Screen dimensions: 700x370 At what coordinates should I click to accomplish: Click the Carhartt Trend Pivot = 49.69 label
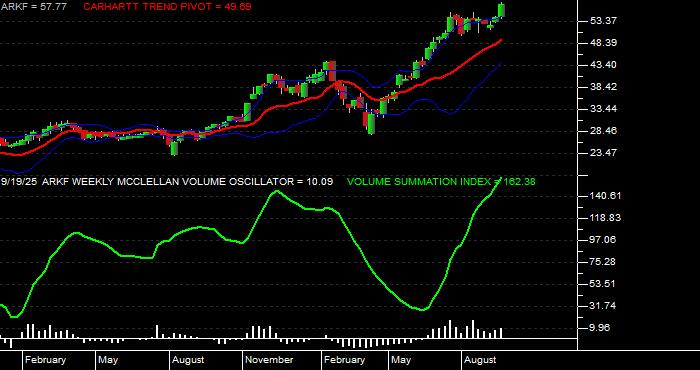167,7
